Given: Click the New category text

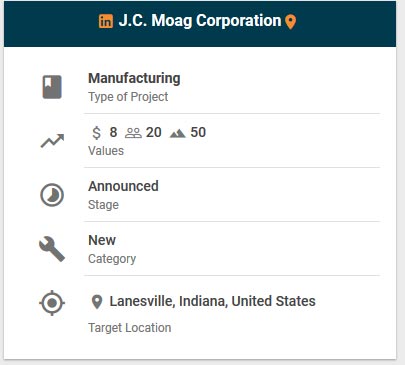Looking at the screenshot, I should click(102, 240).
